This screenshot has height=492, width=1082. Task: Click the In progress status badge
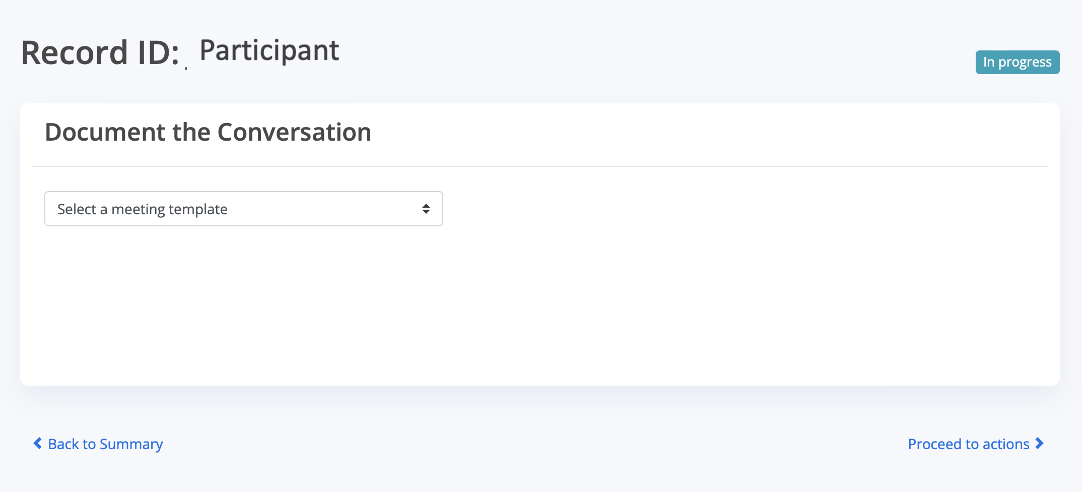point(1017,62)
